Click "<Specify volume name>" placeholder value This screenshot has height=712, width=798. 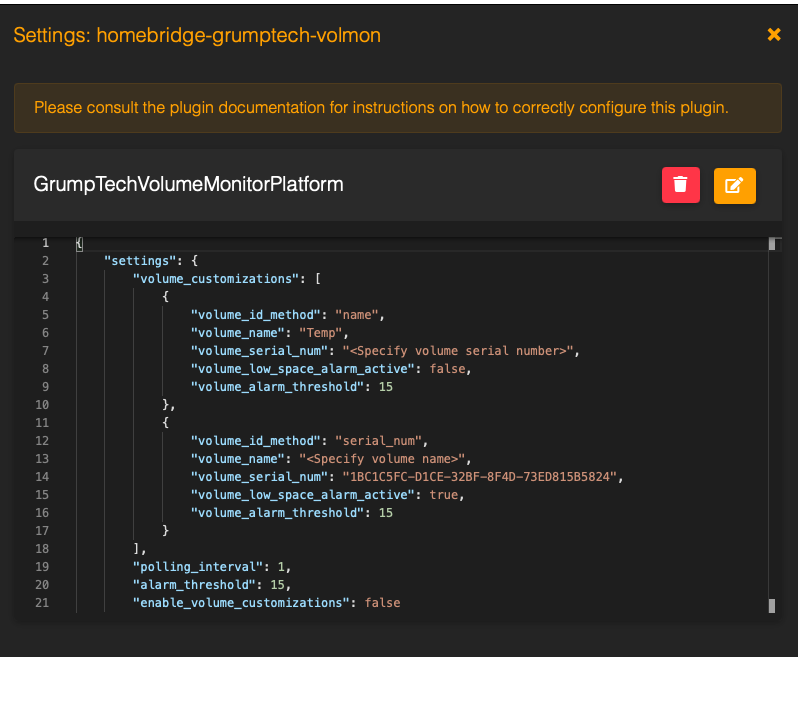[382, 459]
